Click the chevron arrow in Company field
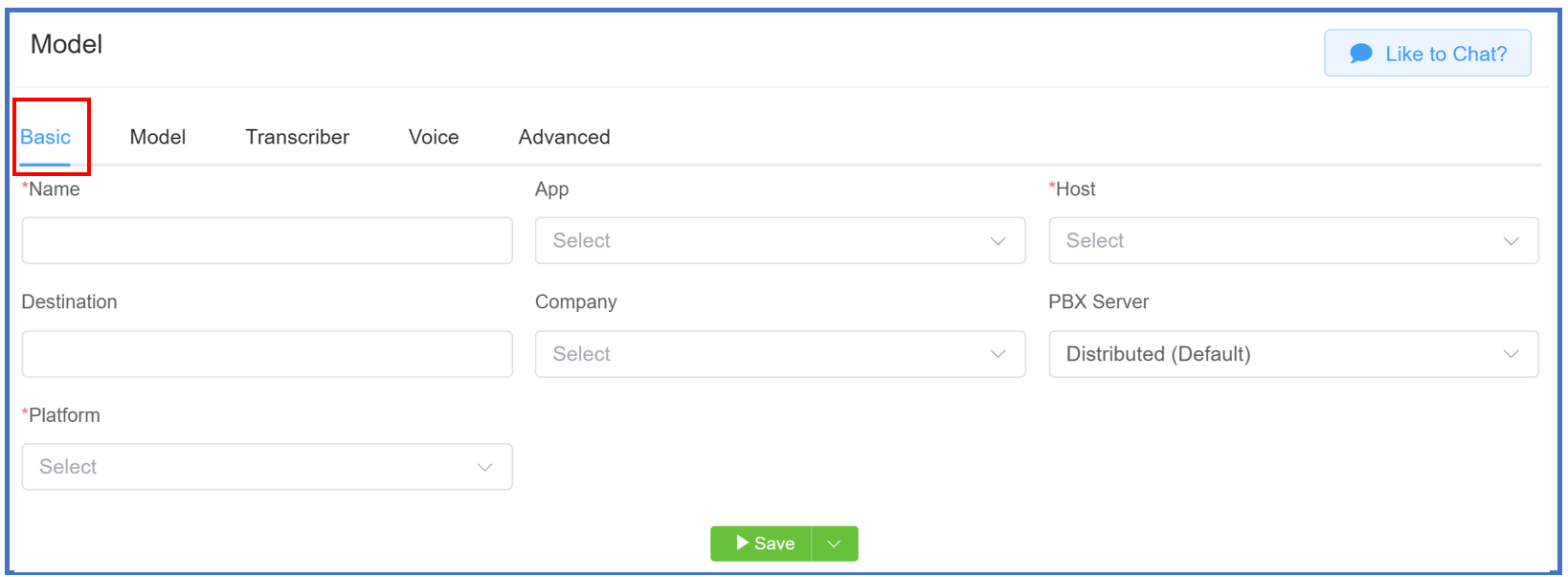This screenshot has width=1568, height=577. (997, 354)
